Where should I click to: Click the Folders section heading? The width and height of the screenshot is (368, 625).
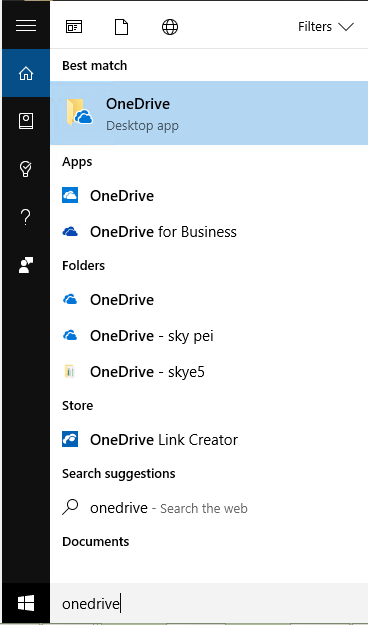(83, 265)
